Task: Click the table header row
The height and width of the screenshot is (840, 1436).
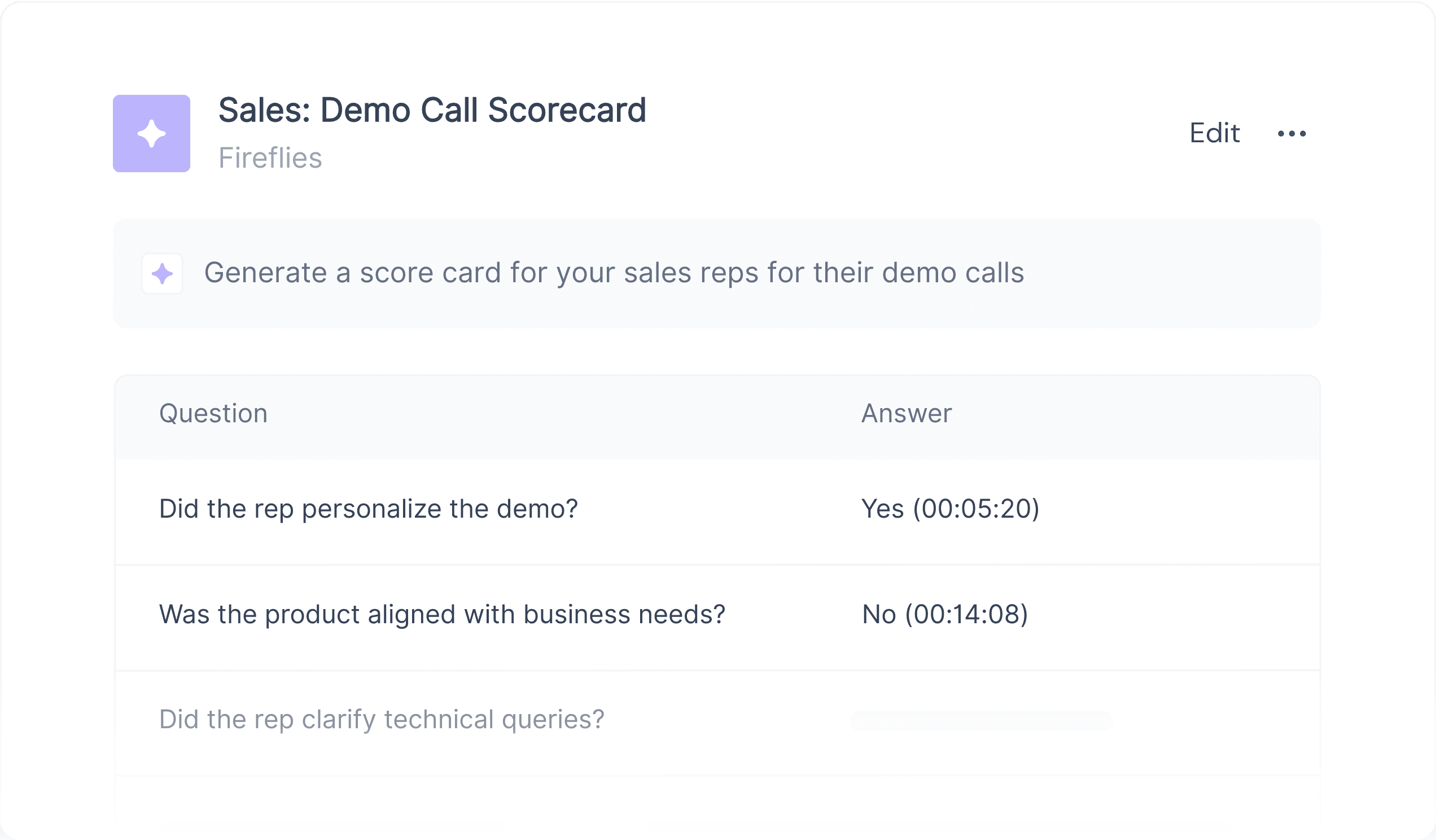Action: (717, 417)
